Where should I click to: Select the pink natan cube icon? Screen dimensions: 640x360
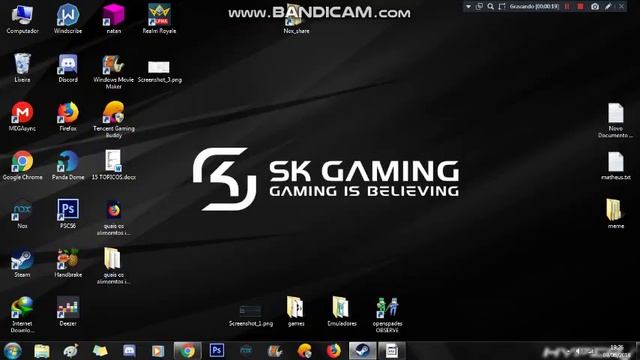(x=113, y=19)
